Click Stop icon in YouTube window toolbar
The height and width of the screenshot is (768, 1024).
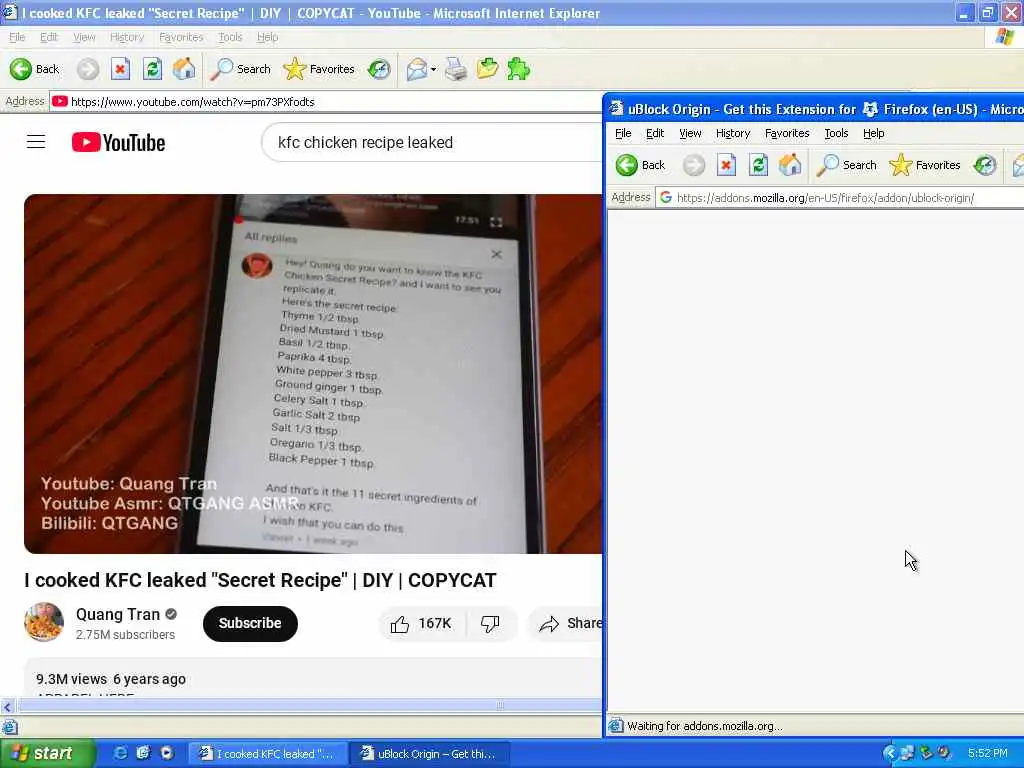(120, 69)
